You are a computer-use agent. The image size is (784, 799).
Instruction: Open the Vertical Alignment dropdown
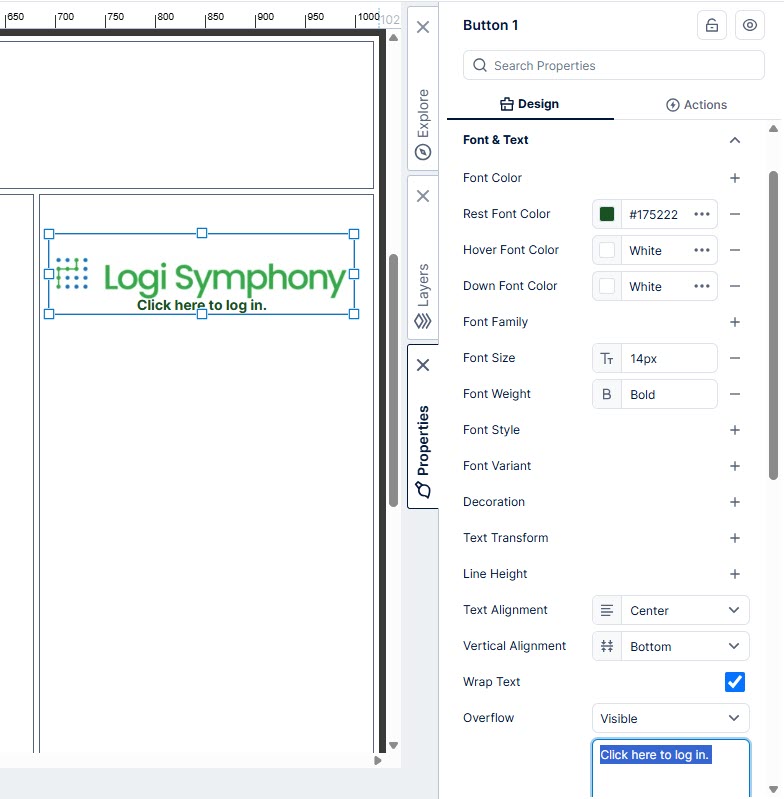tap(671, 646)
